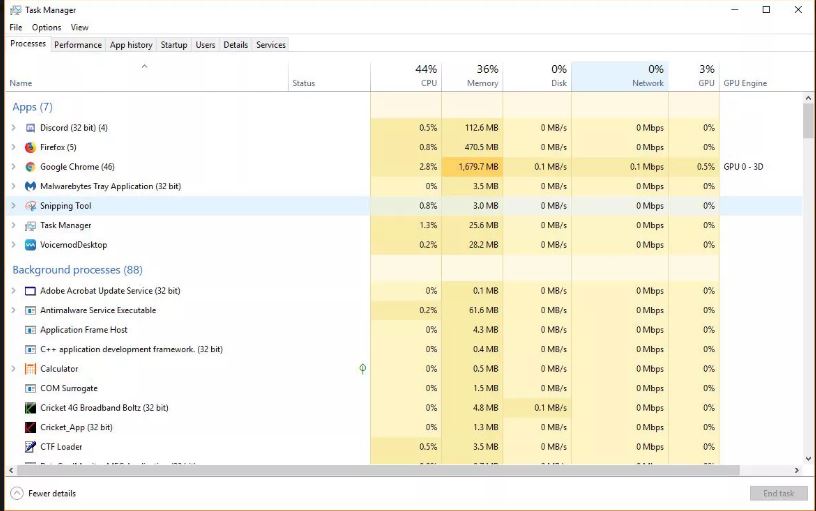
Task: Expand the Google Chrome process group
Action: [14, 167]
